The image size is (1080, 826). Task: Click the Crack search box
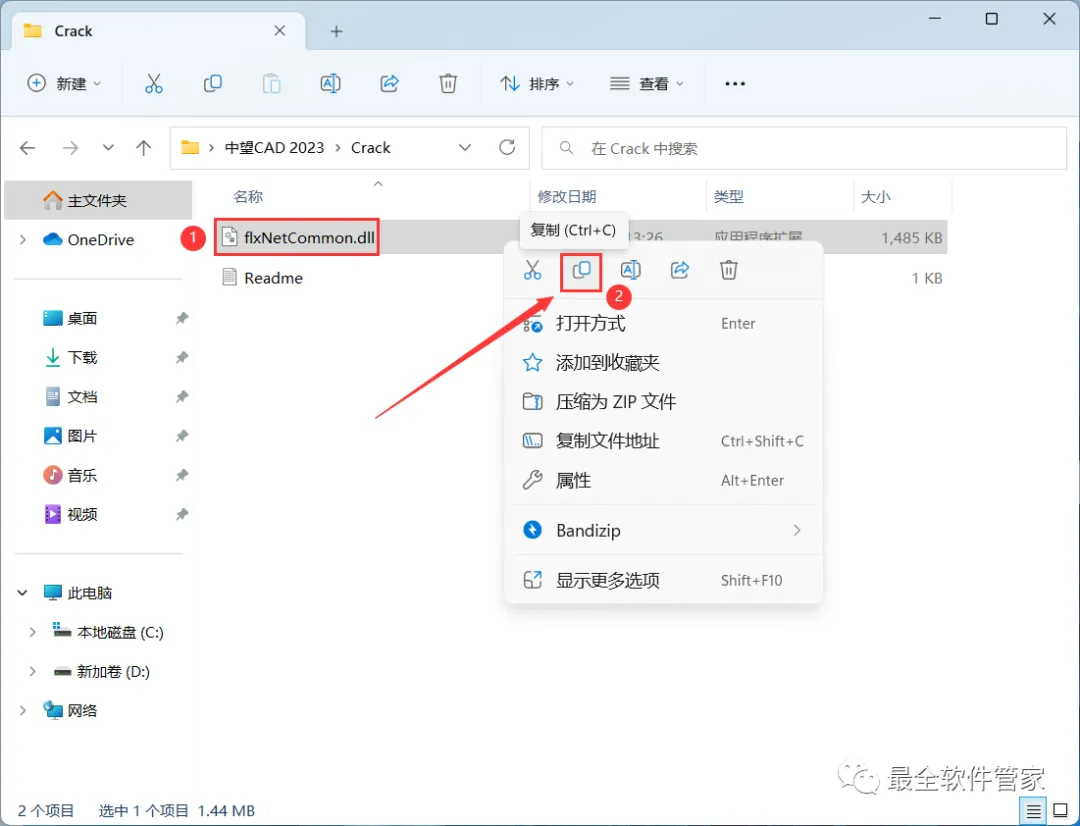click(x=804, y=148)
